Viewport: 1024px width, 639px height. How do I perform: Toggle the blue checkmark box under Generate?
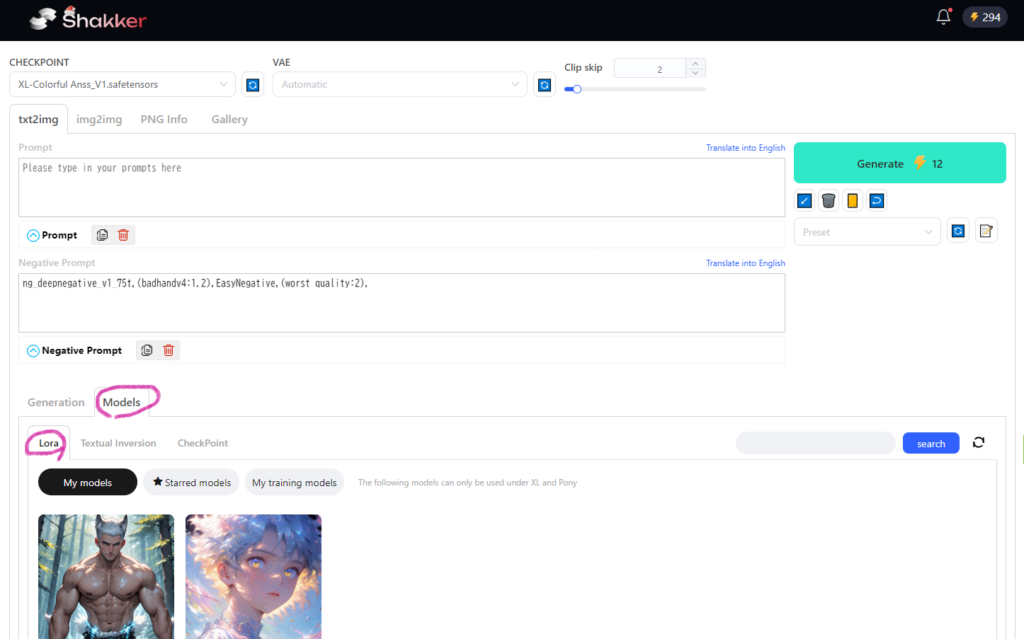pos(804,201)
